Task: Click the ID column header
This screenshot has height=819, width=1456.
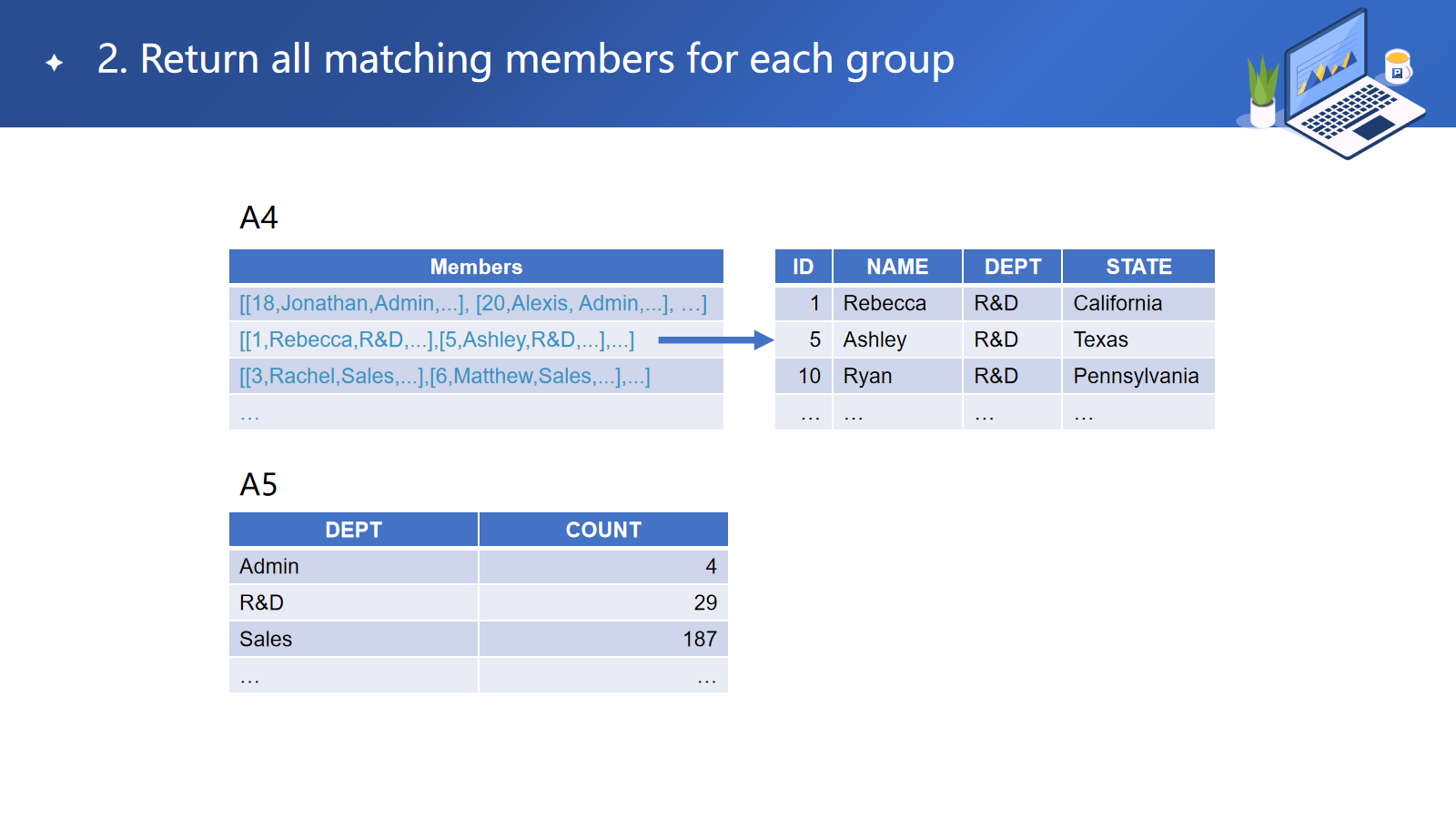Action: click(803, 267)
